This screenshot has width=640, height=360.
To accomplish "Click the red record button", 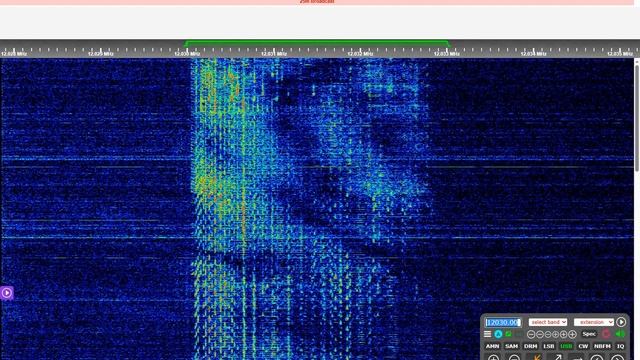I will point(606,333).
